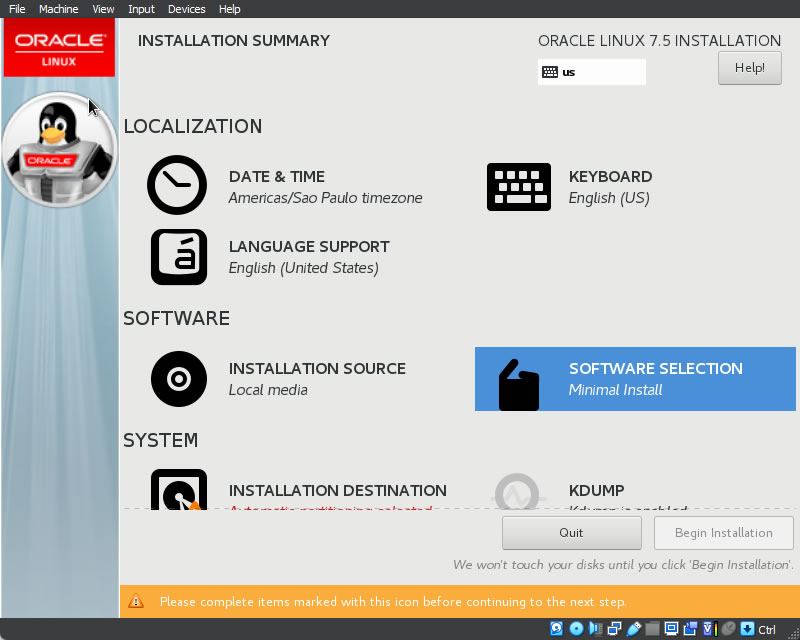Click VirtualBox network adapters status icon
800x640 pixels.
[x=614, y=628]
